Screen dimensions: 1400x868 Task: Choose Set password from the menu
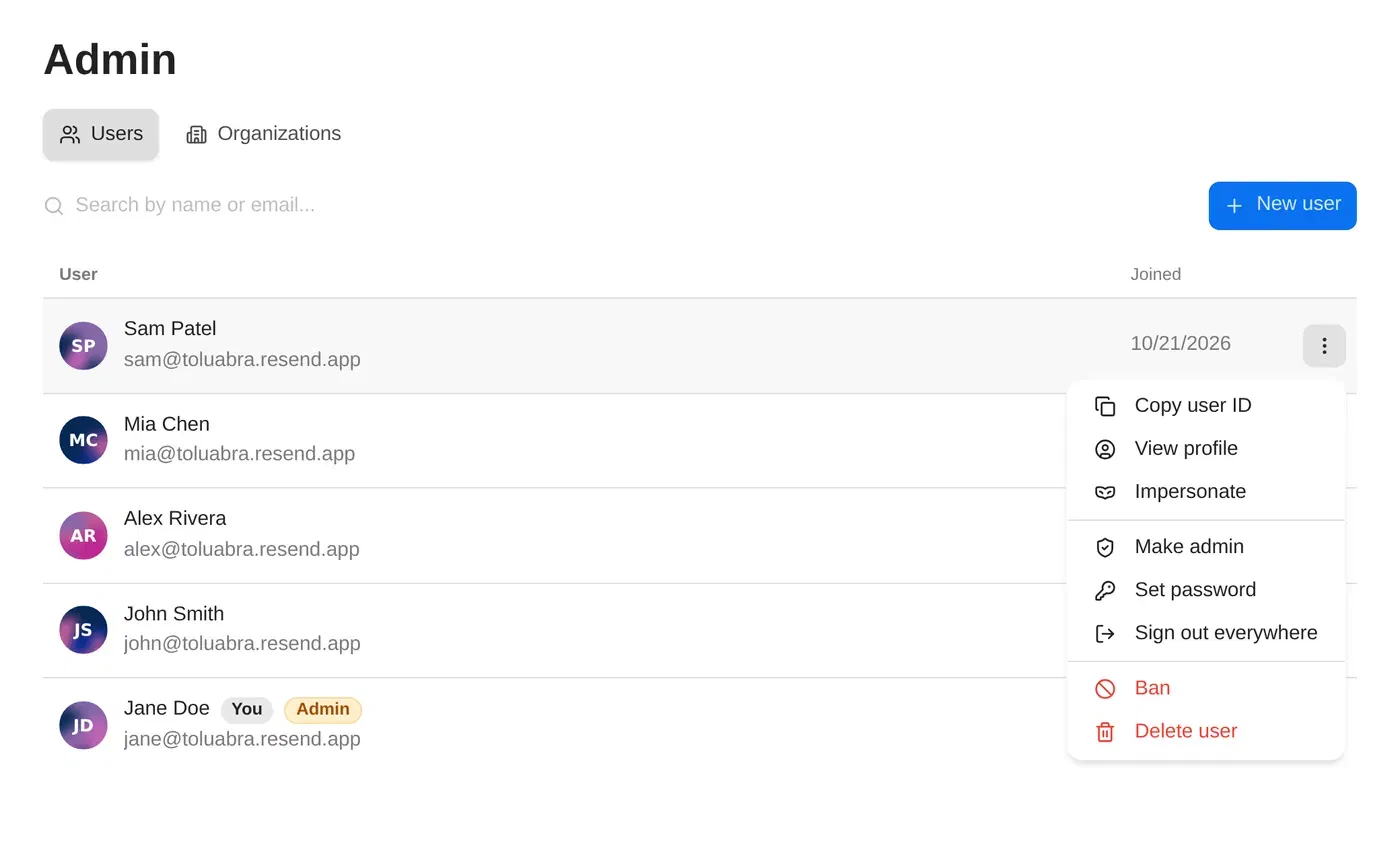1206,590
